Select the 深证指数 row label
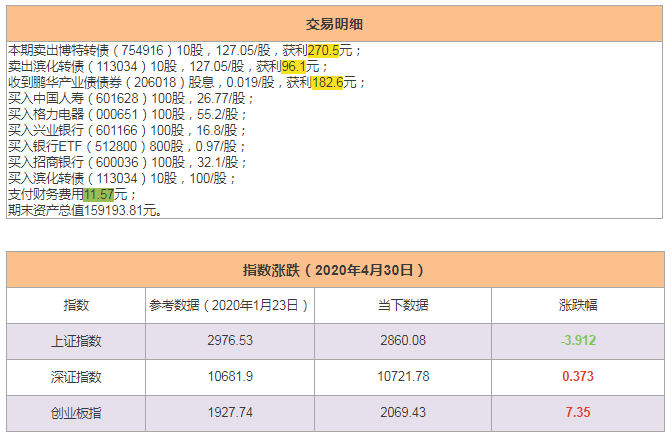Screen dimensions: 672x441 pyautogui.click(x=76, y=377)
